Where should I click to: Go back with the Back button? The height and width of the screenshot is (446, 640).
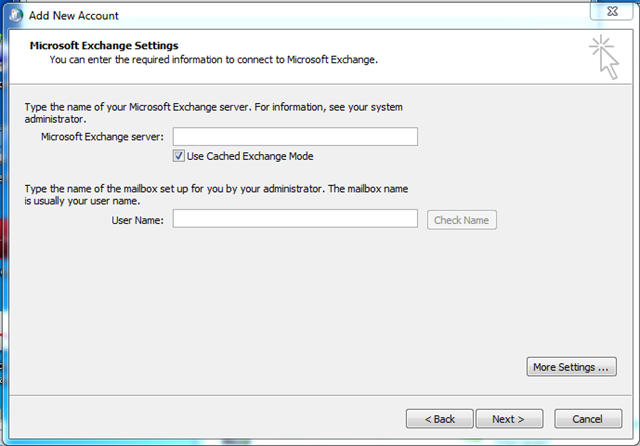coord(440,419)
